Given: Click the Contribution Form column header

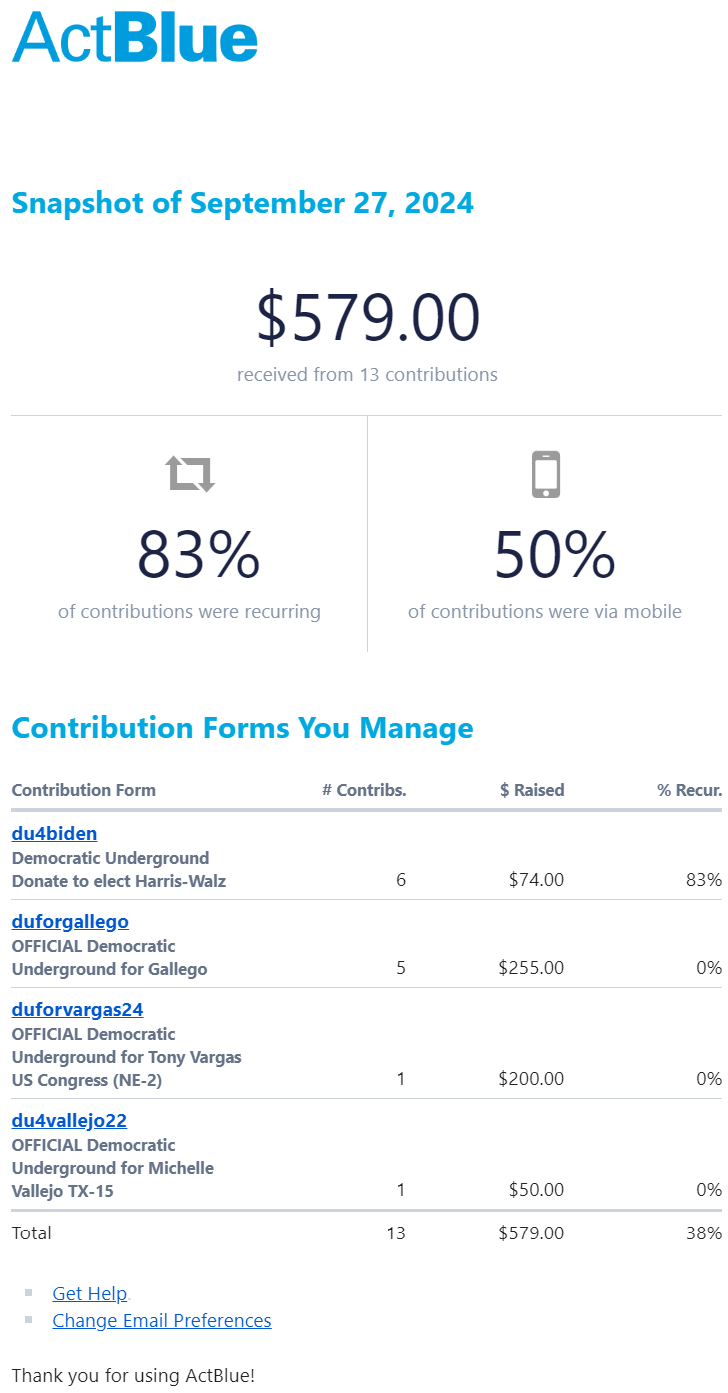Looking at the screenshot, I should 84,790.
